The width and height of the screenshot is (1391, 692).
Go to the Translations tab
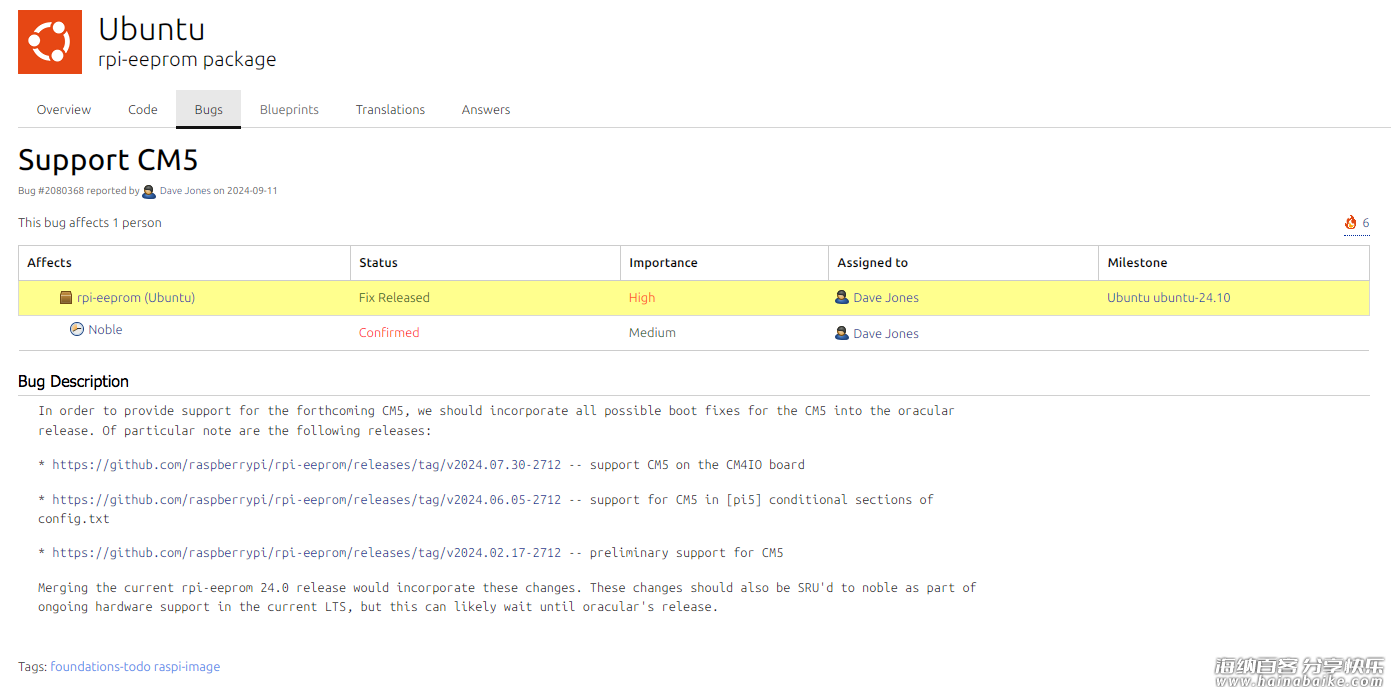(x=390, y=110)
